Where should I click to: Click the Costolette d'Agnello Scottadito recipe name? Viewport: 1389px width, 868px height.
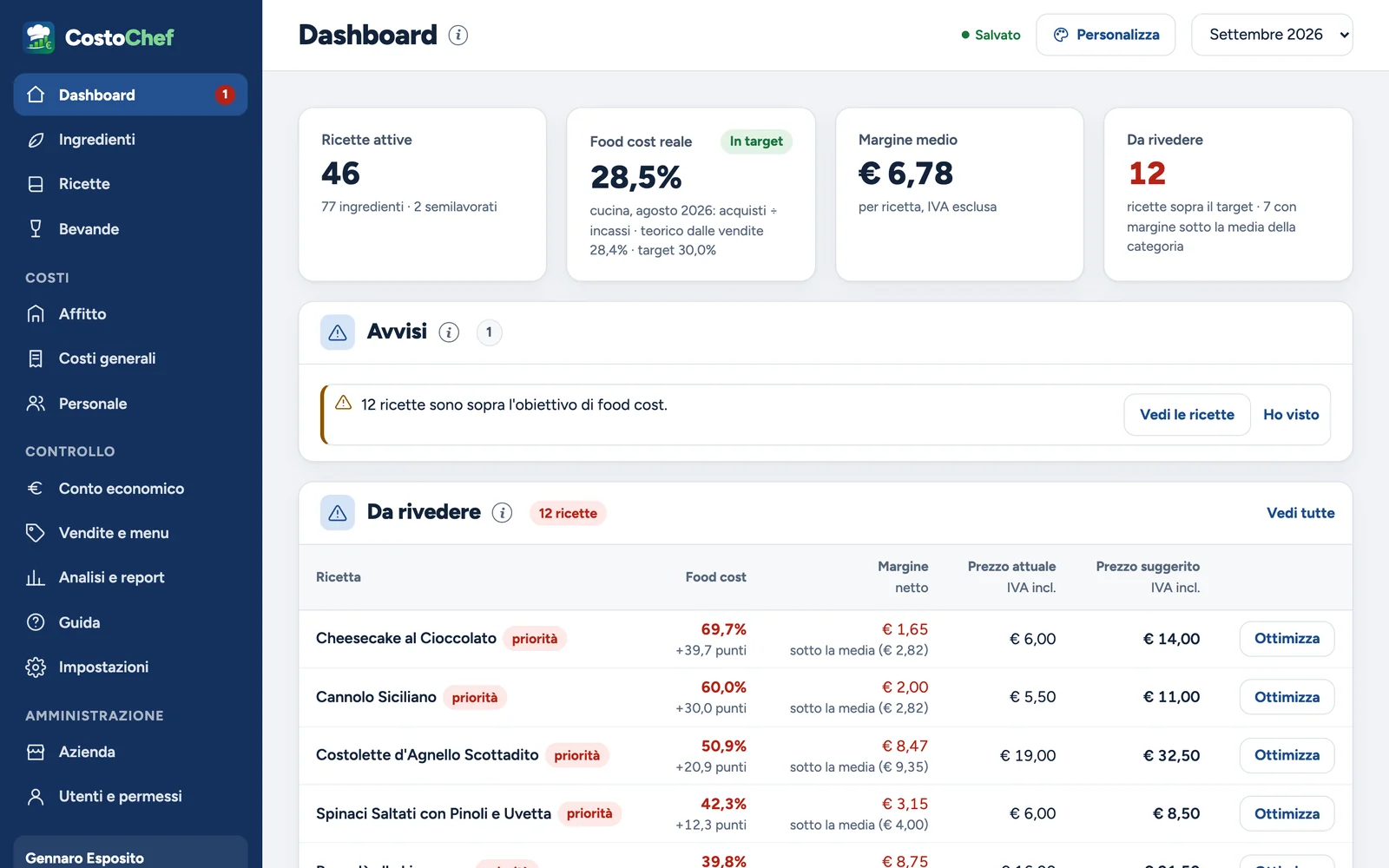(427, 755)
